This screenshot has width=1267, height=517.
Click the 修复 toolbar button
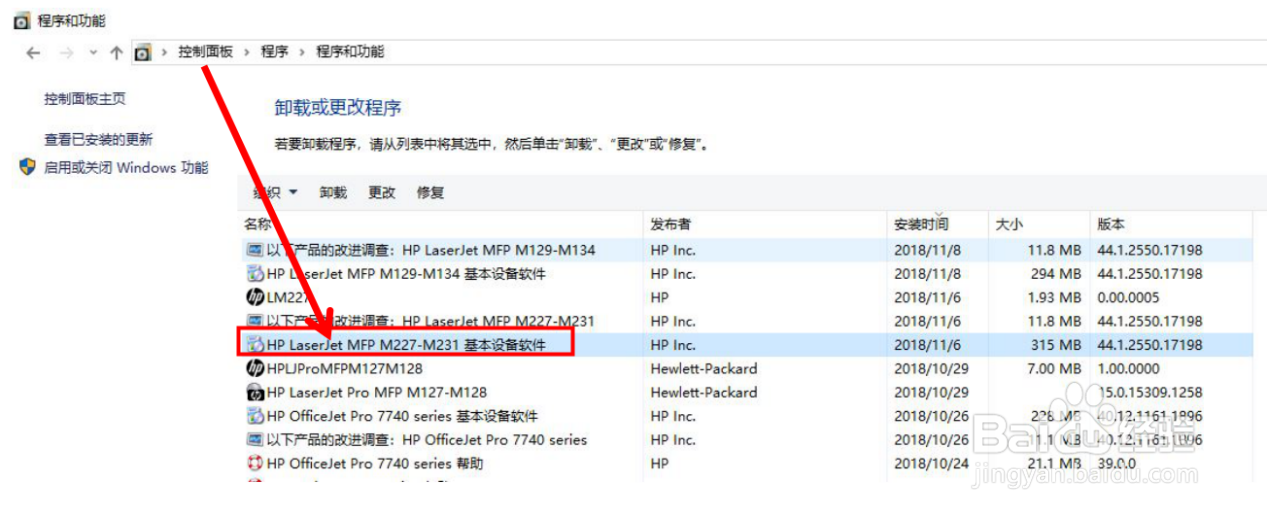[x=430, y=192]
